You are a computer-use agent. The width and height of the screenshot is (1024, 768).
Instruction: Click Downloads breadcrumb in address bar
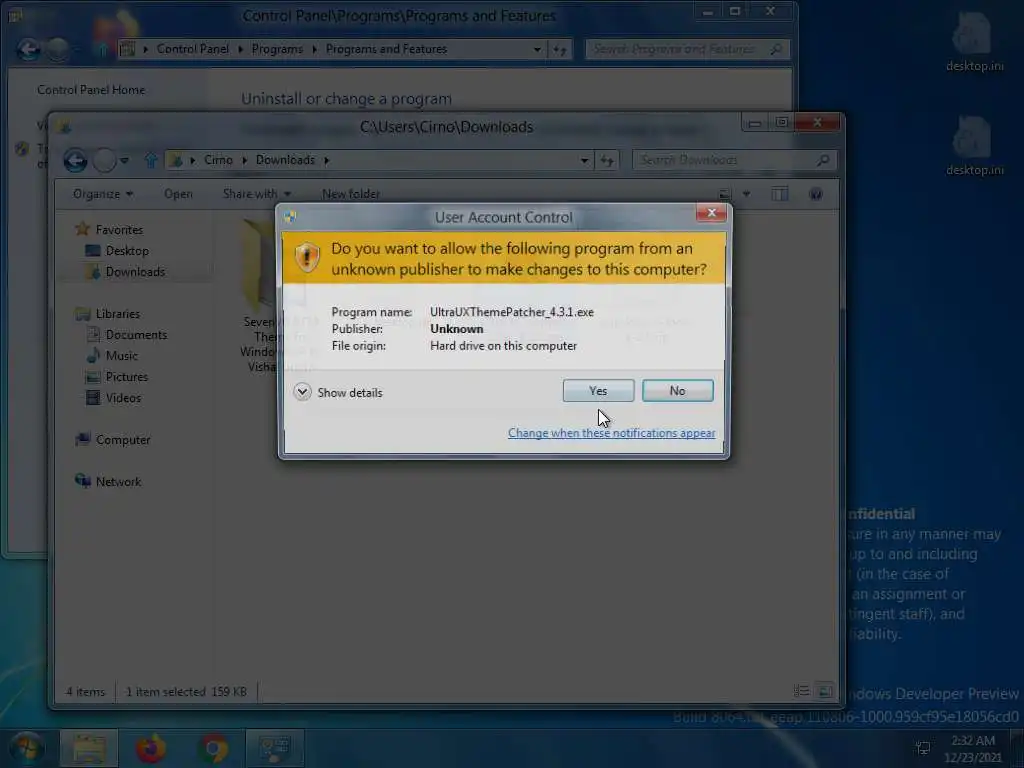click(285, 160)
